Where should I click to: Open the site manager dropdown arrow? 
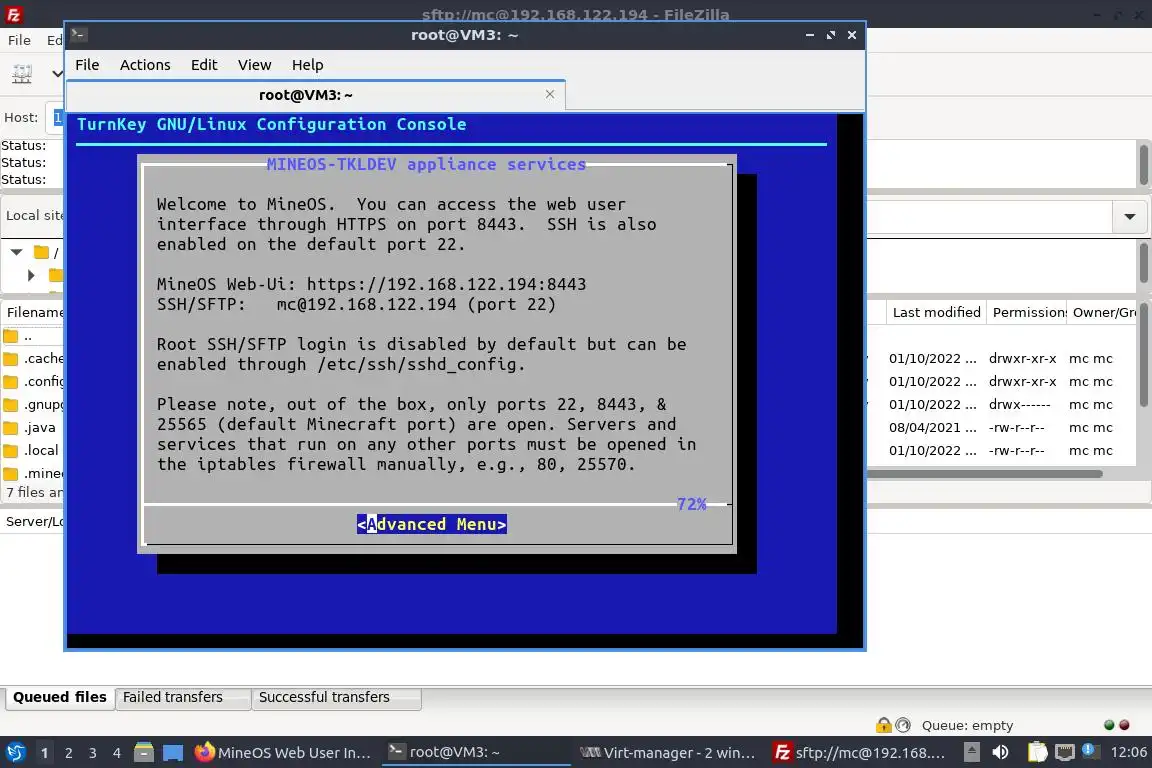pos(57,73)
